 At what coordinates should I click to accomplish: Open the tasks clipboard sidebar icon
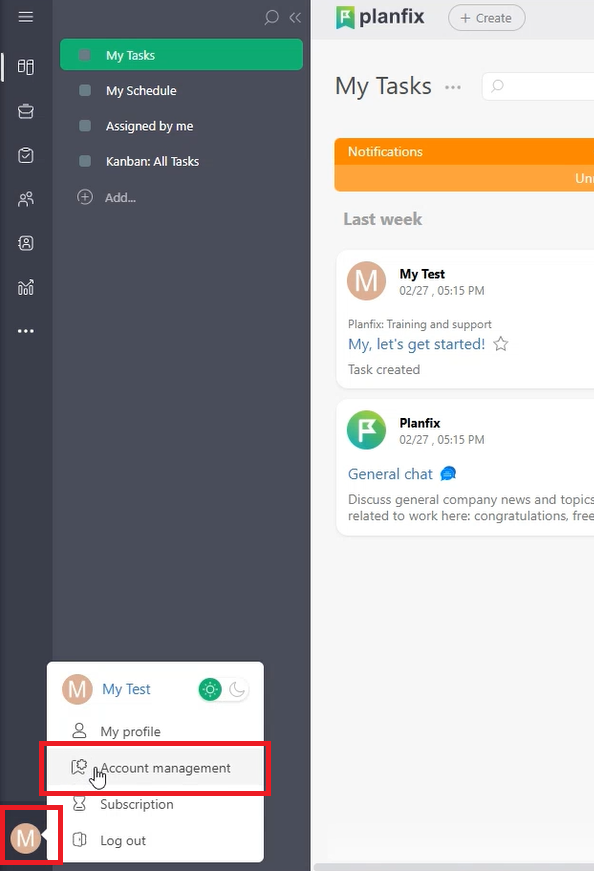coord(26,155)
